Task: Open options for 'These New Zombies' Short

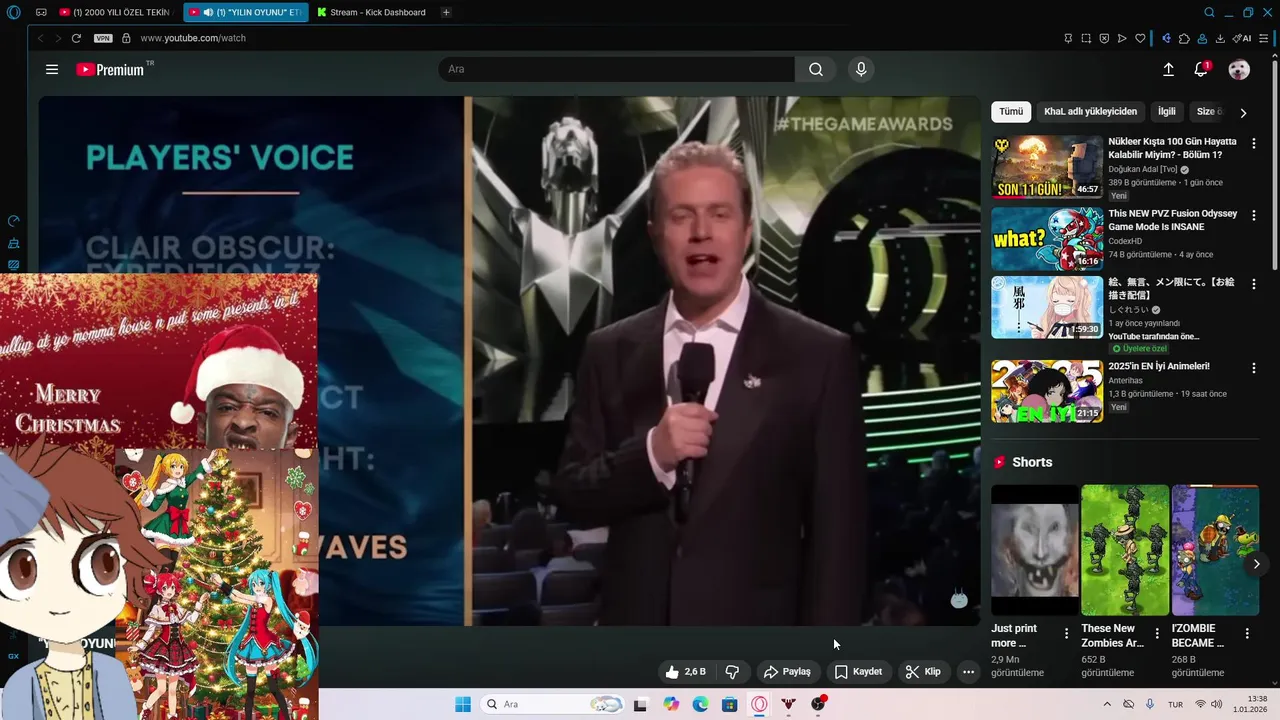Action: click(1157, 634)
